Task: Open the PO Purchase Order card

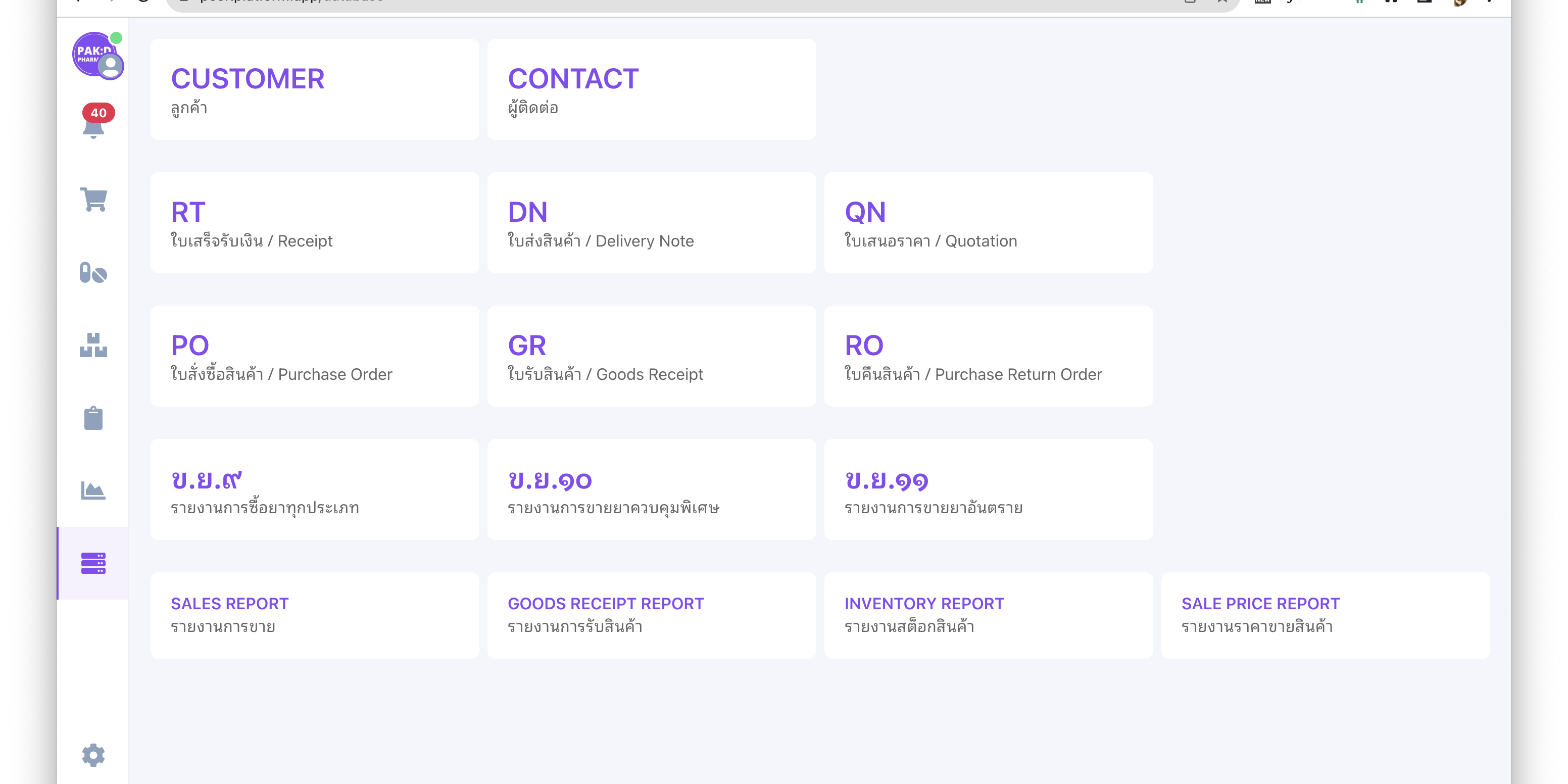Action: tap(315, 356)
